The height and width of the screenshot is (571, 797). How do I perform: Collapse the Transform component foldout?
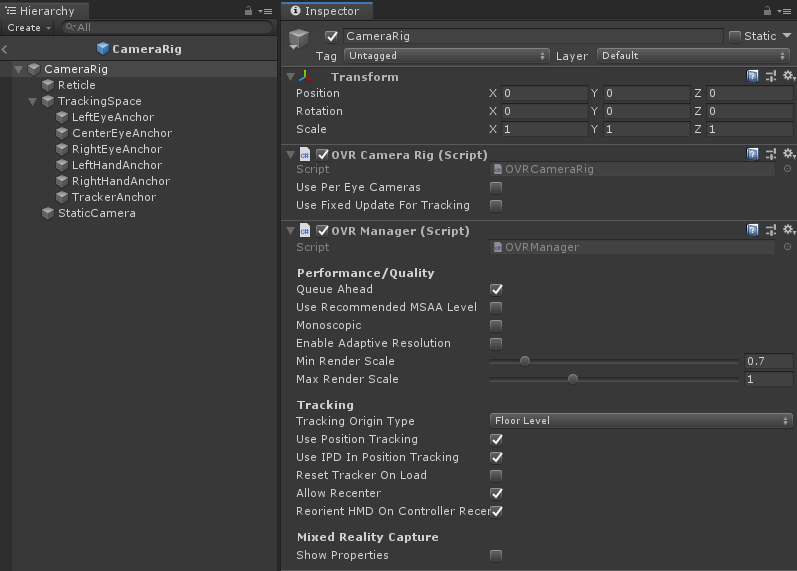click(x=291, y=77)
